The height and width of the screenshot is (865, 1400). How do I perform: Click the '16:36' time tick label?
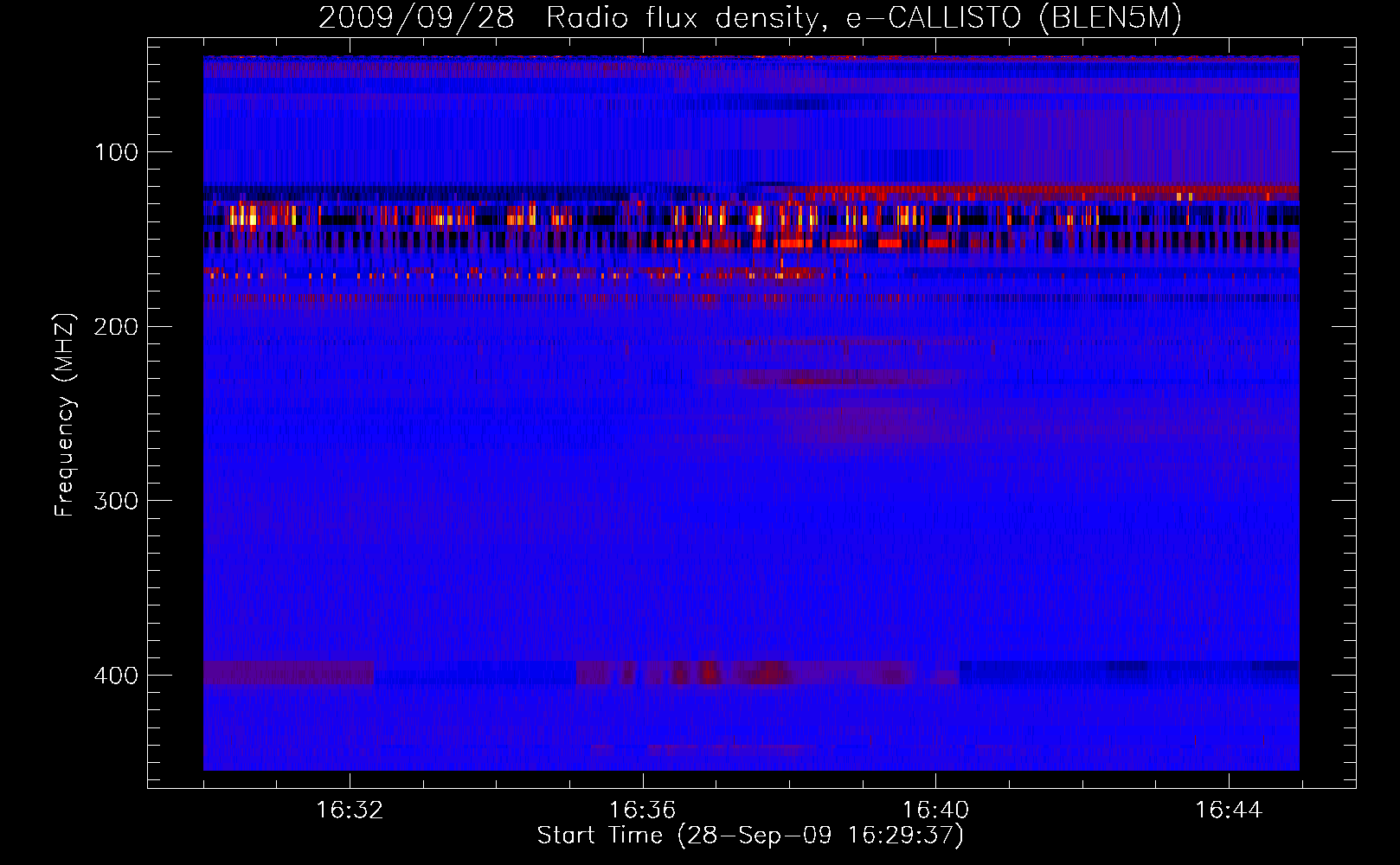[x=642, y=811]
